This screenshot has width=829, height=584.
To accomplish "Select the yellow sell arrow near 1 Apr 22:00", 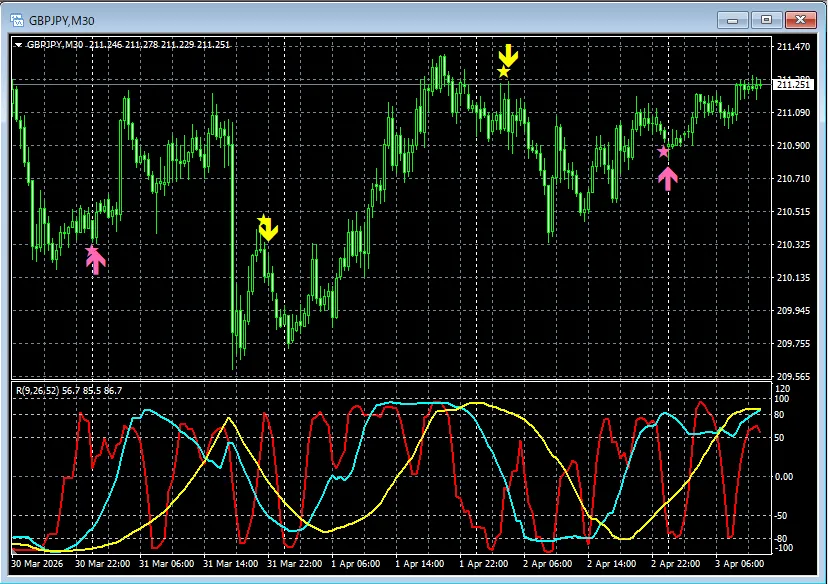I will click(x=508, y=55).
